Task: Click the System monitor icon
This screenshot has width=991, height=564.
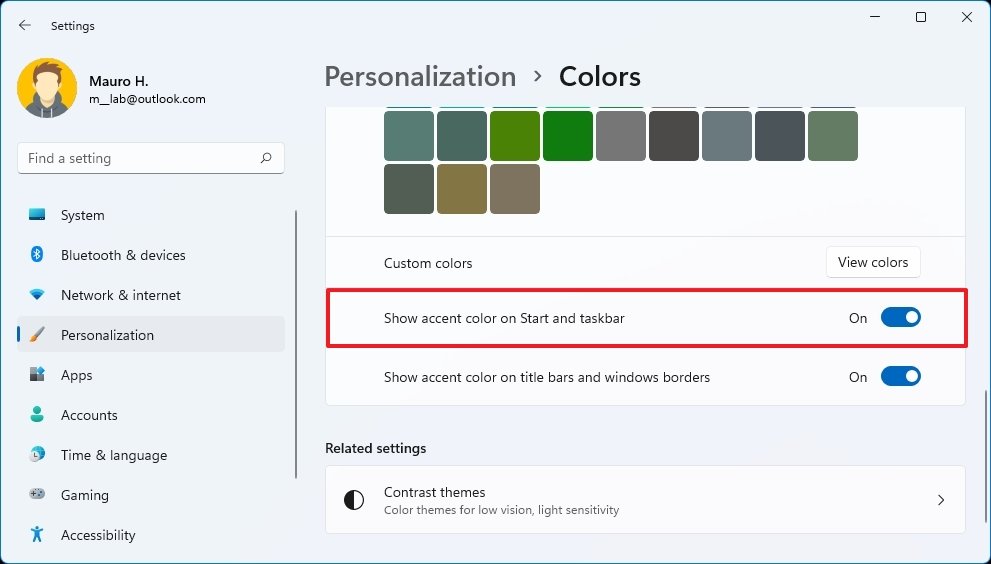Action: coord(37,214)
